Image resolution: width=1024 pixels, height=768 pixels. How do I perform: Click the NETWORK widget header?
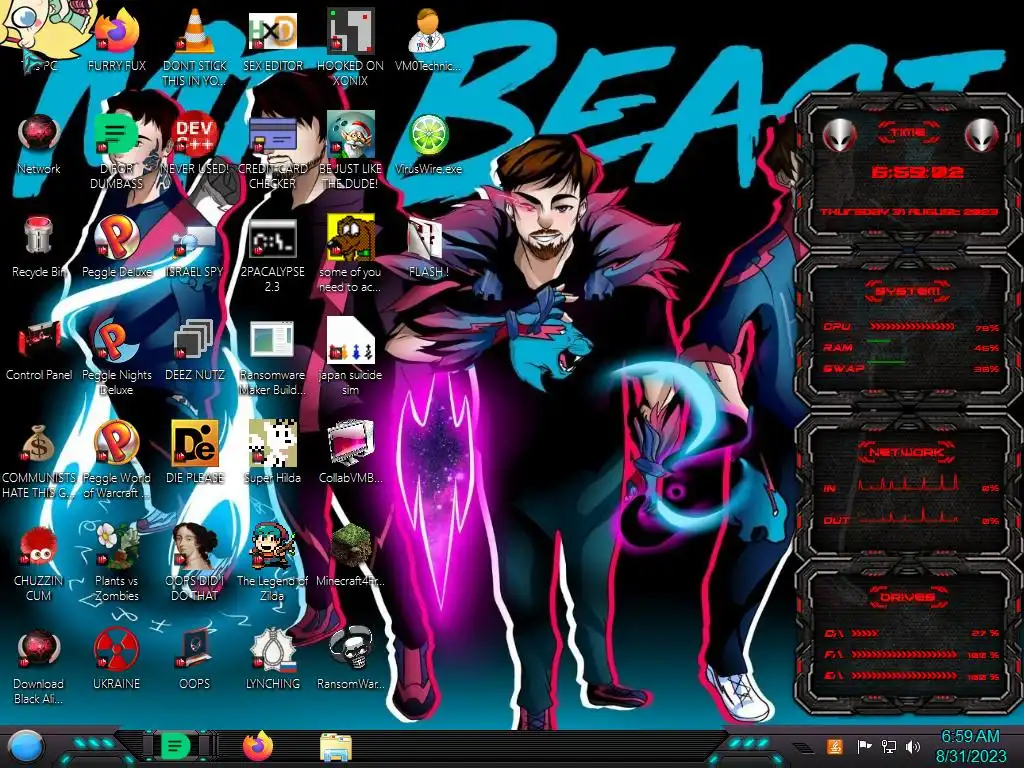click(908, 451)
